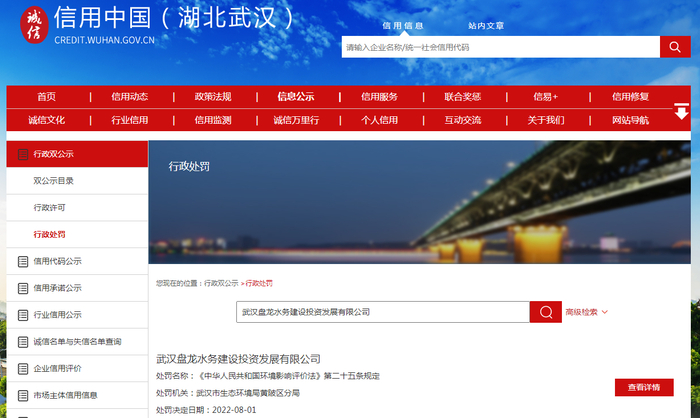Viewport: 700px width, 418px height.
Task: Open 市场主体信用信息 in the sidebar
Action: (x=77, y=395)
